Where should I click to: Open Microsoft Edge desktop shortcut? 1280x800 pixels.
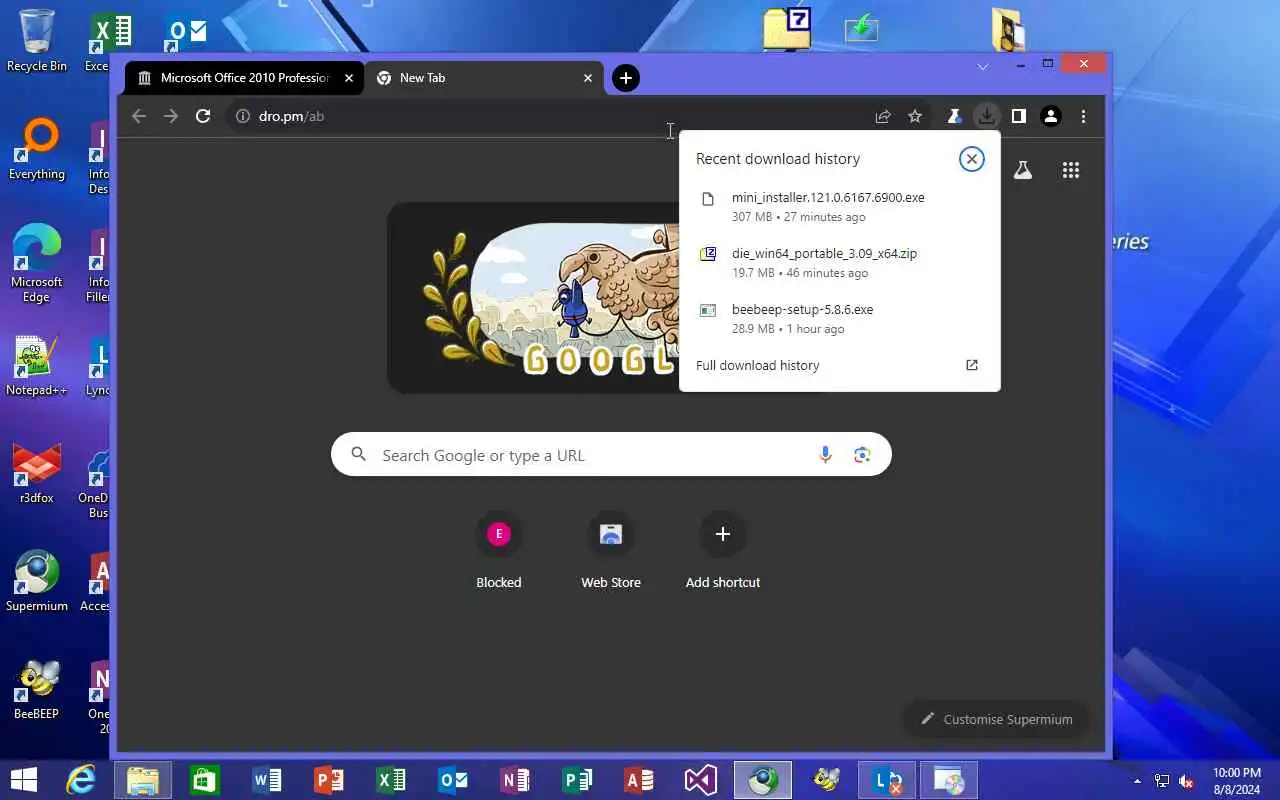tap(37, 264)
